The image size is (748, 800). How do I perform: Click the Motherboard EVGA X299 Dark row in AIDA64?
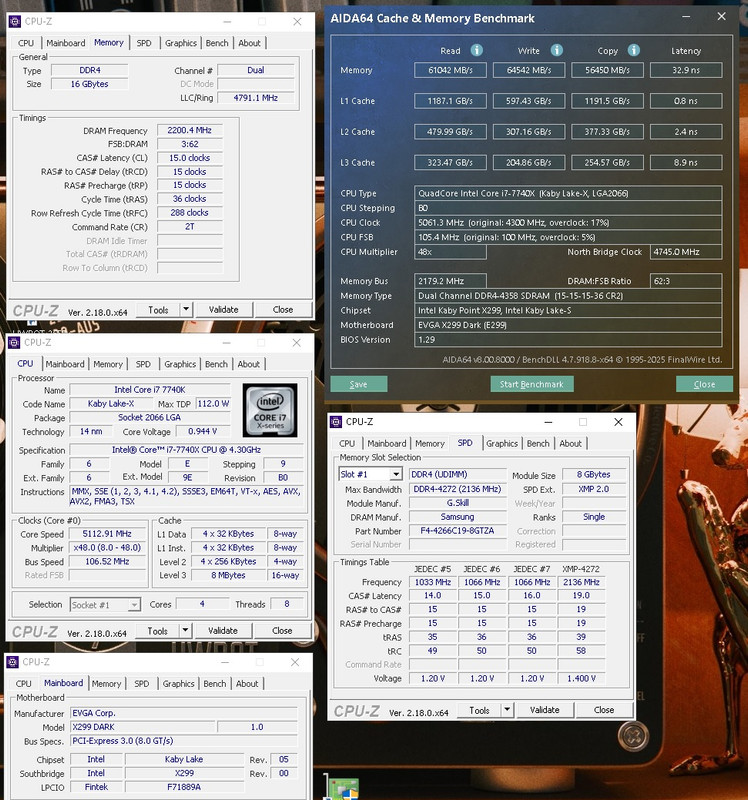point(568,325)
